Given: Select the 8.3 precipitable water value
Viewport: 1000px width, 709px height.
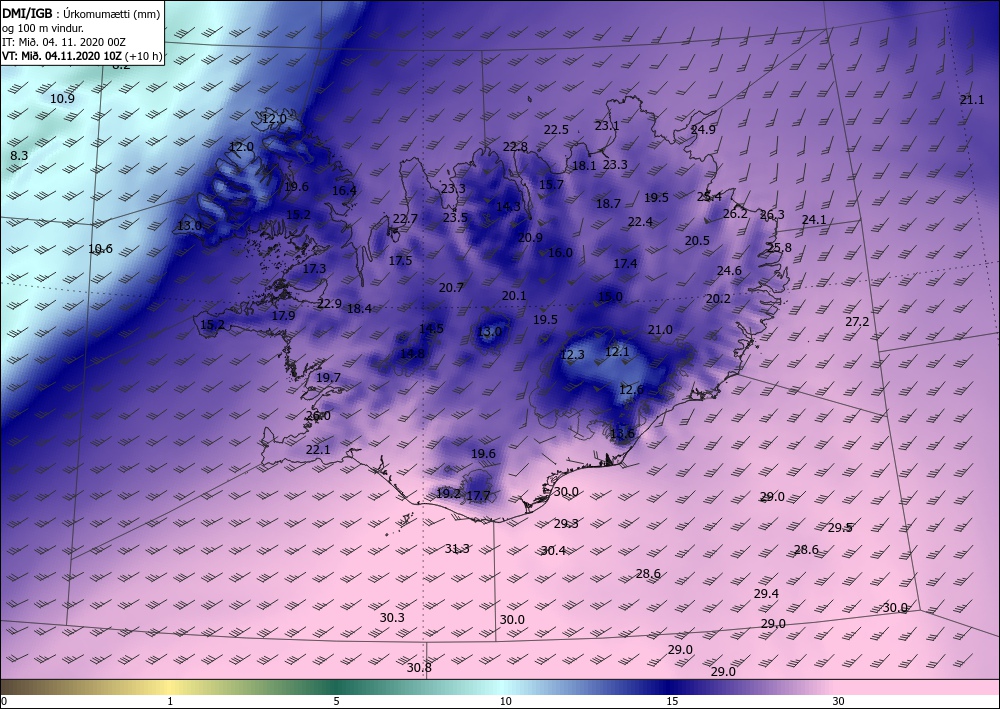Looking at the screenshot, I should click(x=19, y=156).
